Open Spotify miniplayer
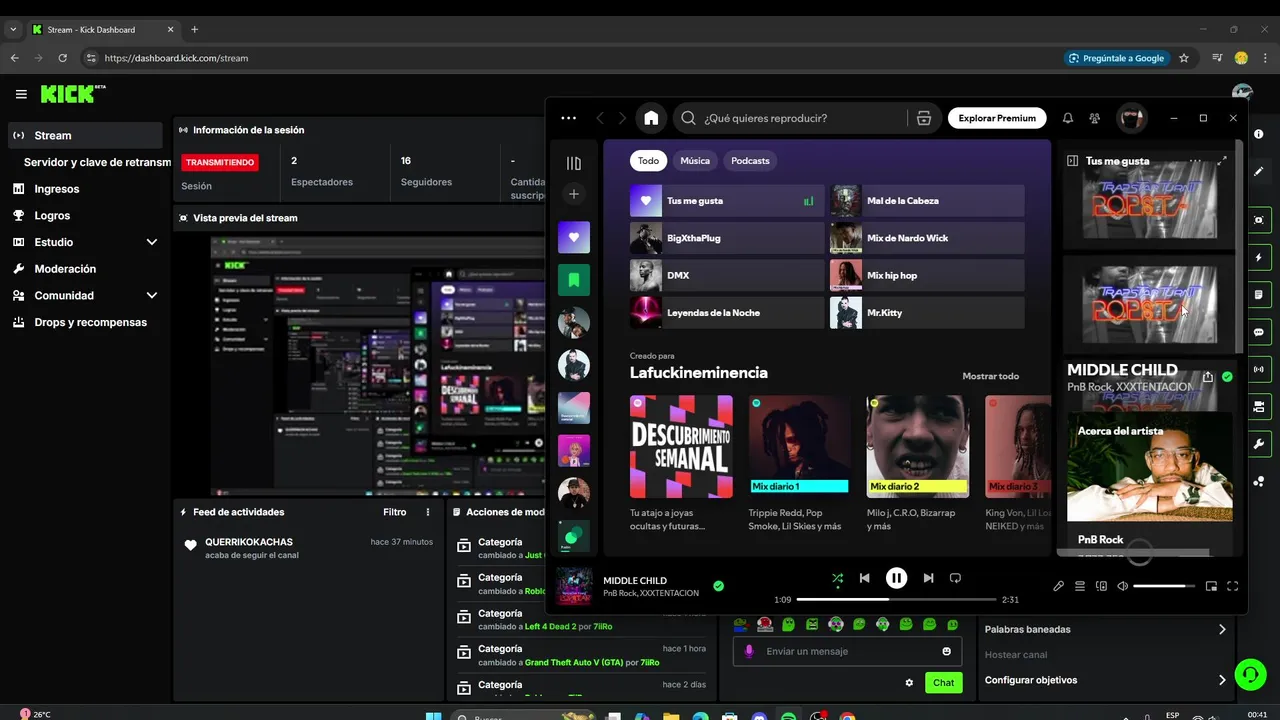 (1211, 586)
